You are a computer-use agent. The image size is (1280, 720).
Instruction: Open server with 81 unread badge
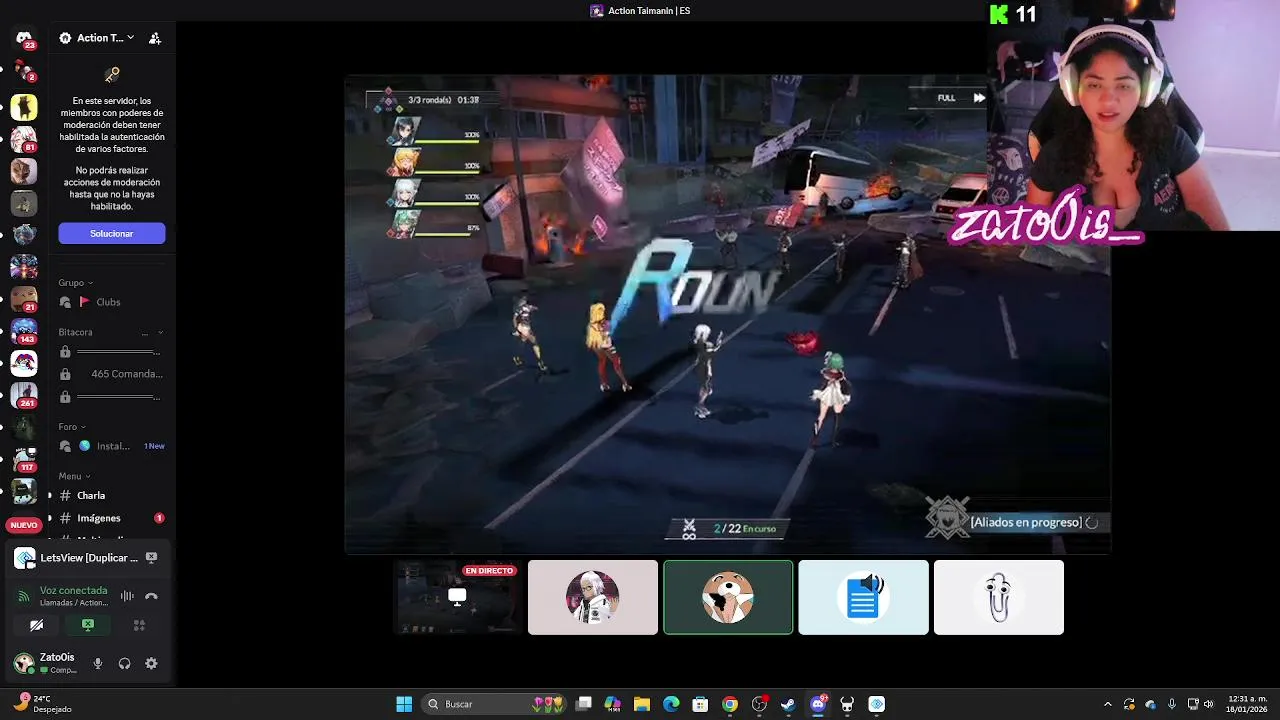[x=24, y=138]
